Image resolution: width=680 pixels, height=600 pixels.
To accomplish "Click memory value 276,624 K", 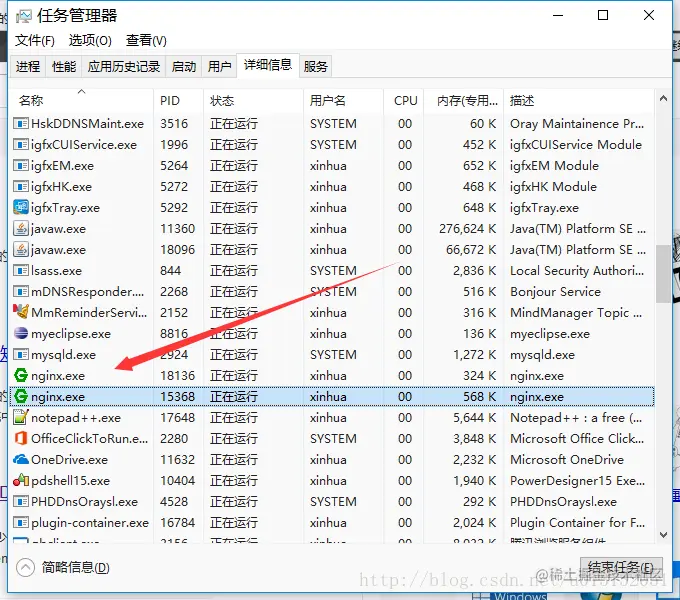I will [468, 228].
